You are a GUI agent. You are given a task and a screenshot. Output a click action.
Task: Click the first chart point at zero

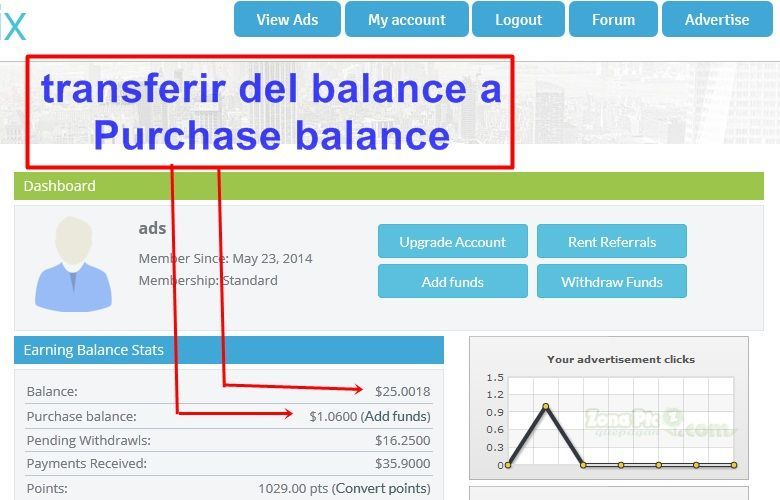point(507,465)
